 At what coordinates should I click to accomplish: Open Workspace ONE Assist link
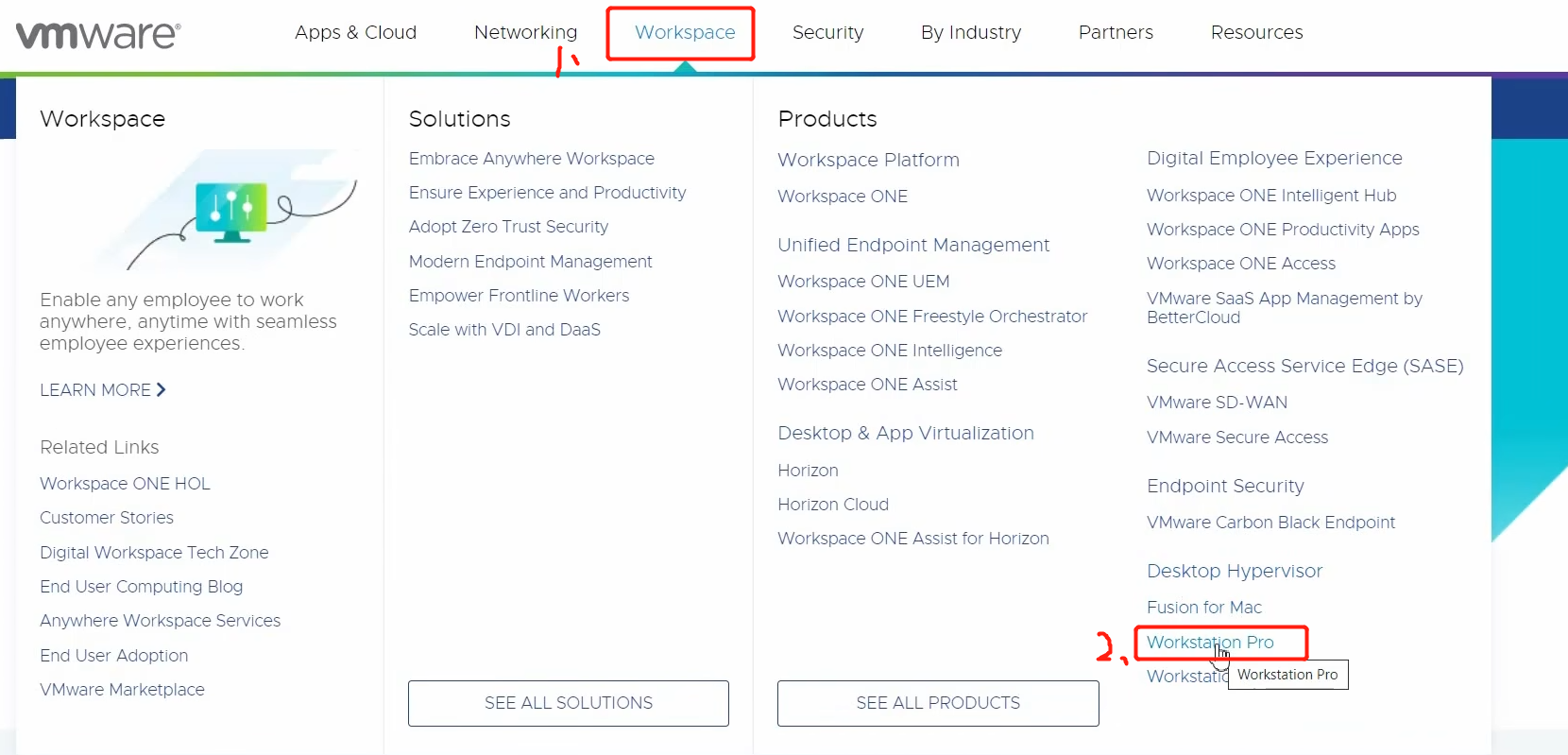pos(867,385)
